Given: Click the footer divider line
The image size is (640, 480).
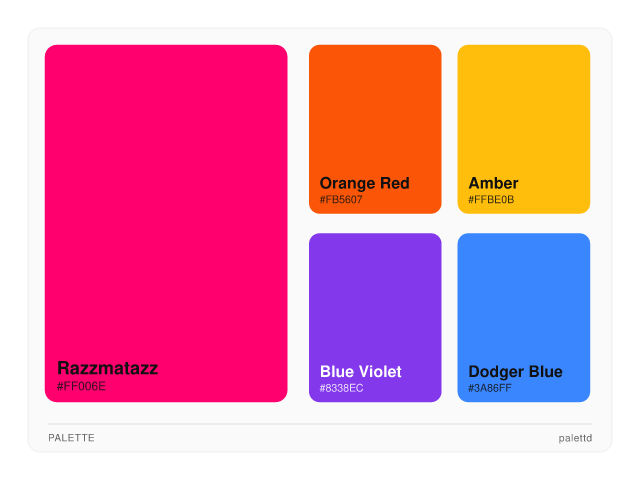Looking at the screenshot, I should click(x=320, y=424).
